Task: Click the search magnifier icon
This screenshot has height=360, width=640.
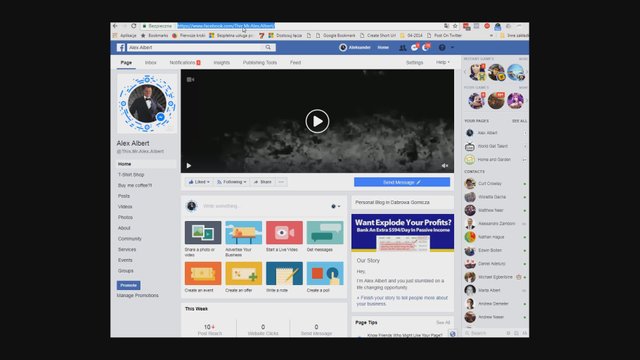Action: pos(268,47)
